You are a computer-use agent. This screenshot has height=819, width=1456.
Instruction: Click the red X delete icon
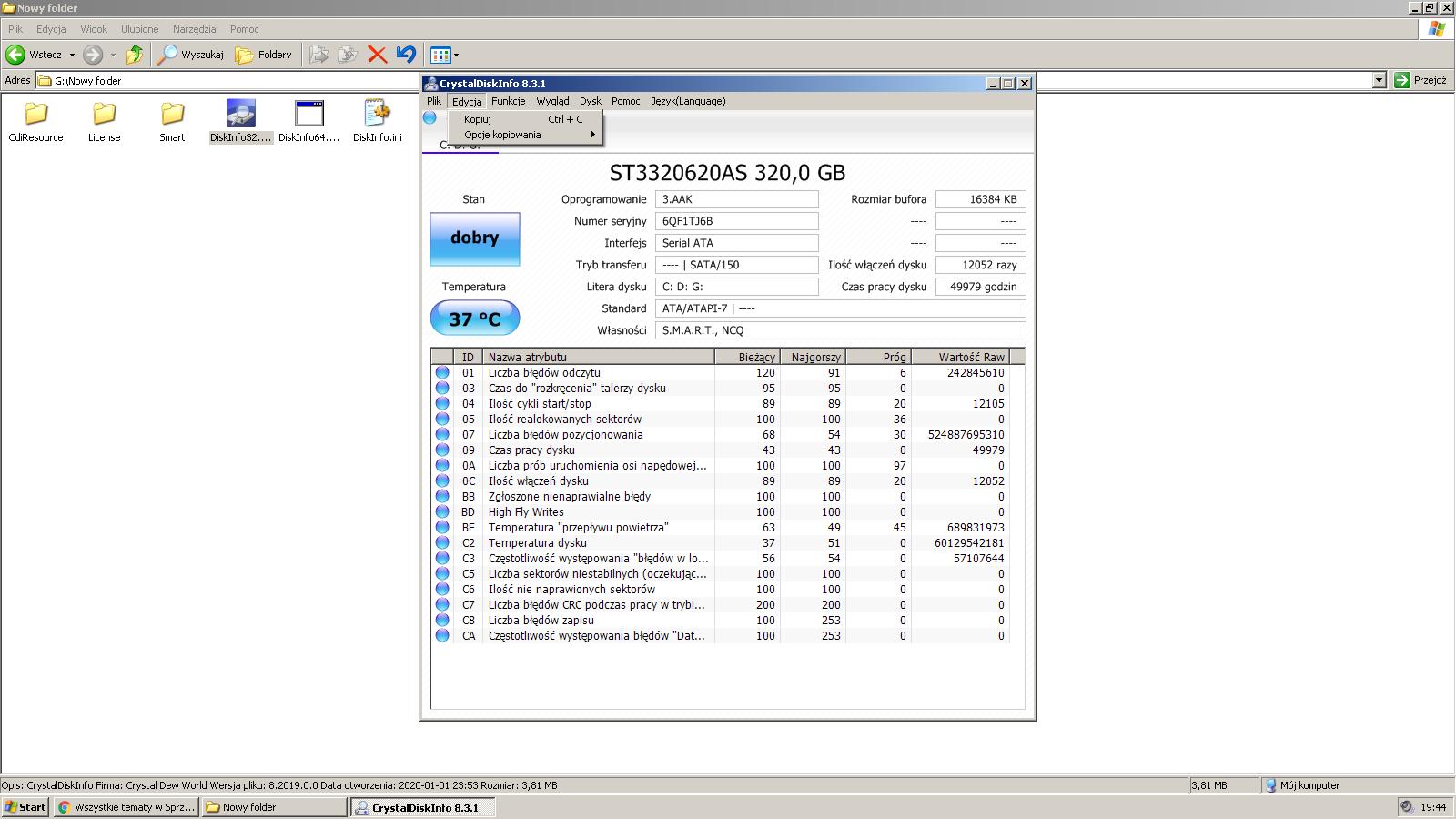[377, 55]
